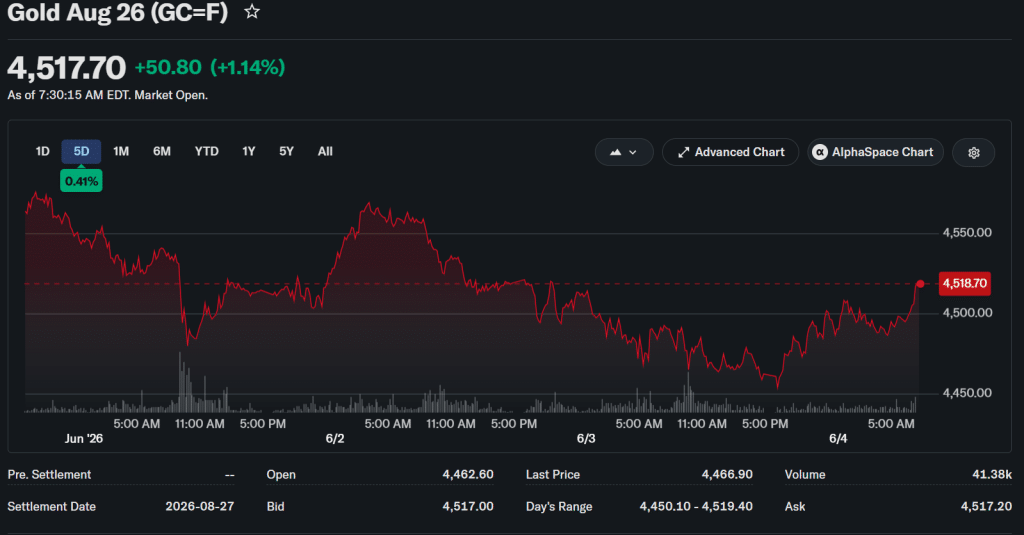Click the Open value 4,462.60
The width and height of the screenshot is (1024, 535).
coord(468,474)
